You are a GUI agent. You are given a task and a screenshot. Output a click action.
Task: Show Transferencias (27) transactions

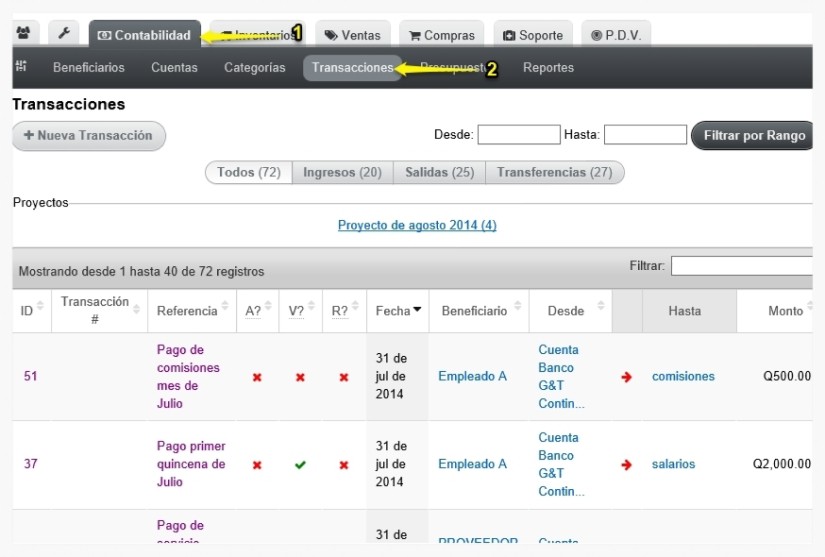click(555, 173)
